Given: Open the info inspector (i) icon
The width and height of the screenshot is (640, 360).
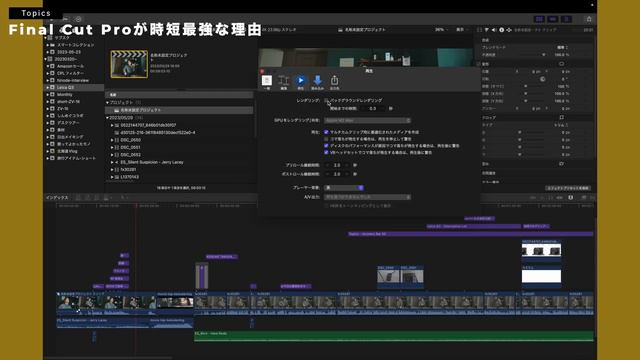Looking at the screenshot, I should [502, 30].
